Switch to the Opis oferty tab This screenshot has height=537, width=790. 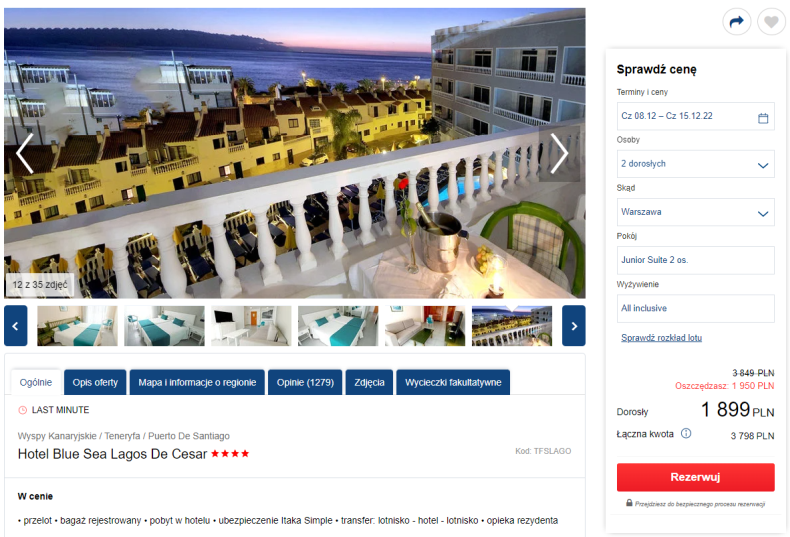tap(95, 382)
